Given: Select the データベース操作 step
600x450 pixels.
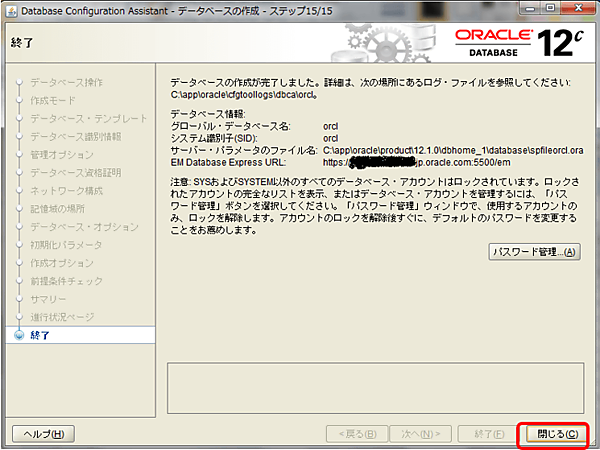Looking at the screenshot, I should [x=67, y=82].
